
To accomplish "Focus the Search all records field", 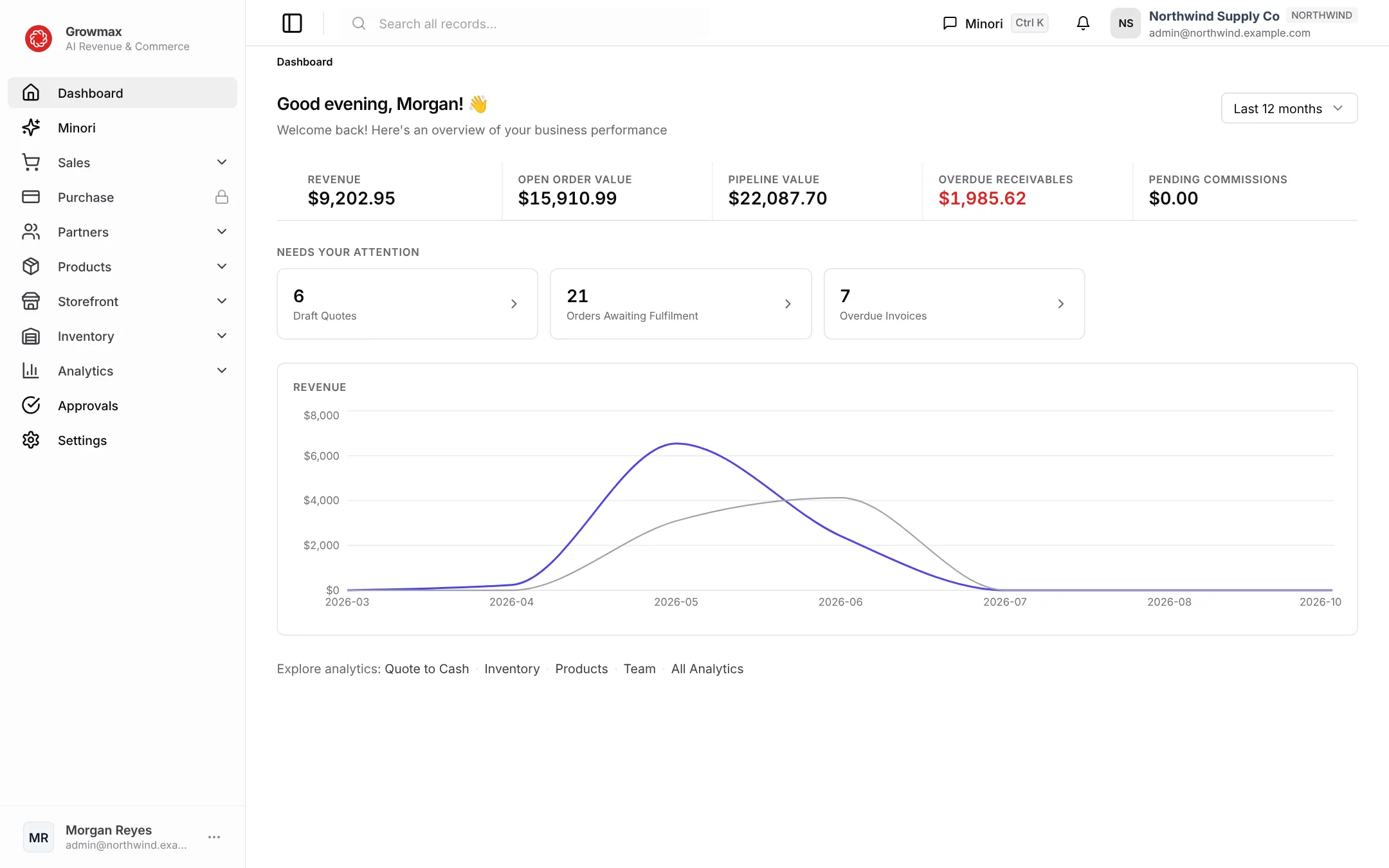I will coord(525,24).
